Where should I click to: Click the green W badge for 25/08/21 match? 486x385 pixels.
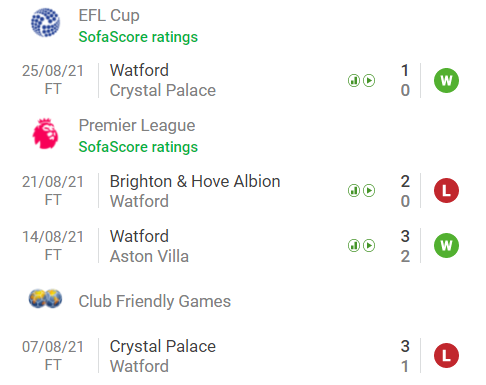pyautogui.click(x=446, y=80)
